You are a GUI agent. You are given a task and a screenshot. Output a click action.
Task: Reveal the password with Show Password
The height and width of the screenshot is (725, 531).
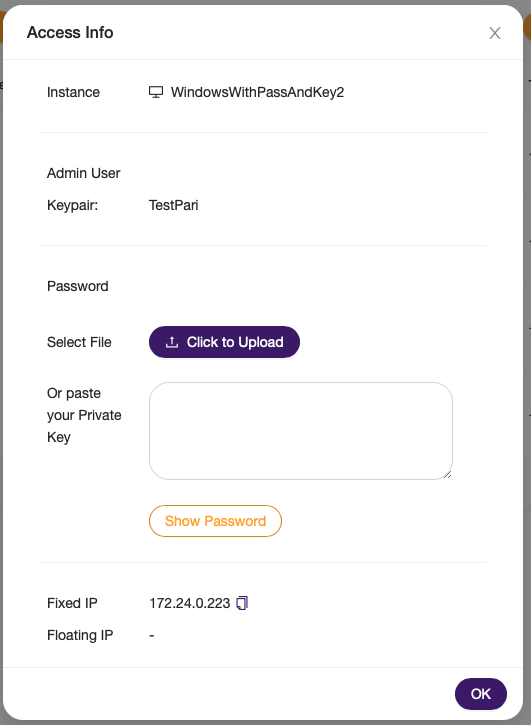215,521
